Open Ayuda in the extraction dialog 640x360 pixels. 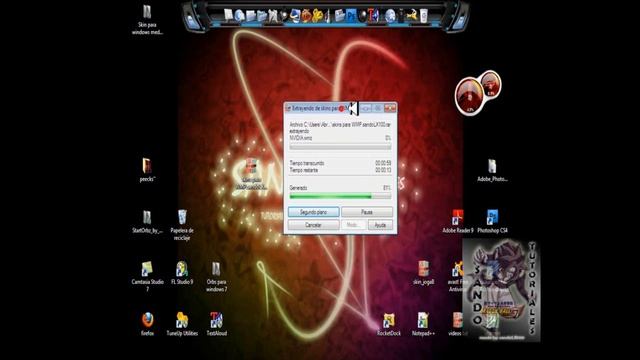380,225
